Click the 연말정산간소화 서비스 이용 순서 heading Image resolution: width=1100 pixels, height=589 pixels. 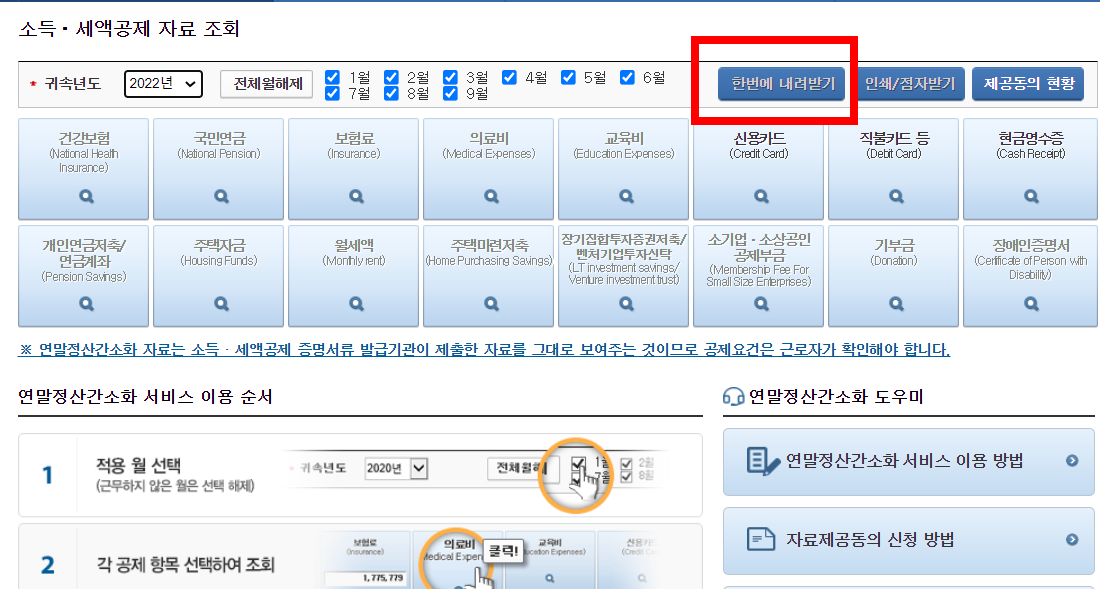(x=145, y=397)
